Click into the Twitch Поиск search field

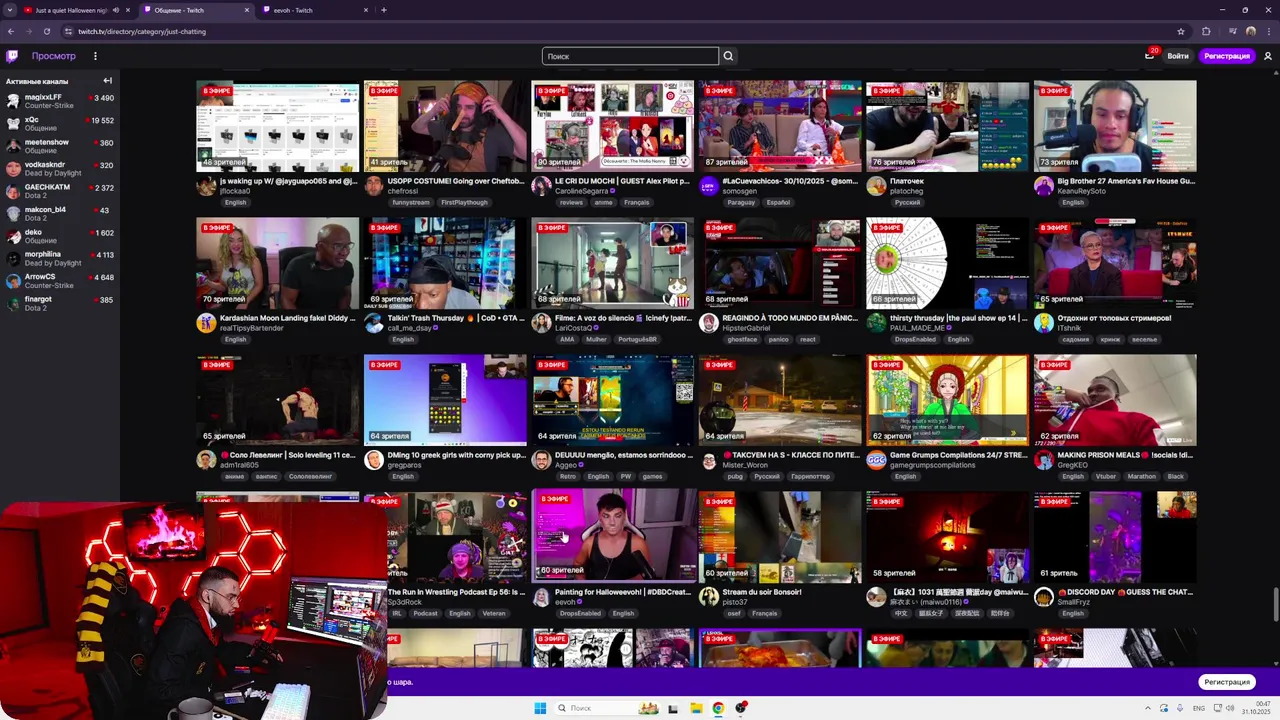pyautogui.click(x=630, y=56)
